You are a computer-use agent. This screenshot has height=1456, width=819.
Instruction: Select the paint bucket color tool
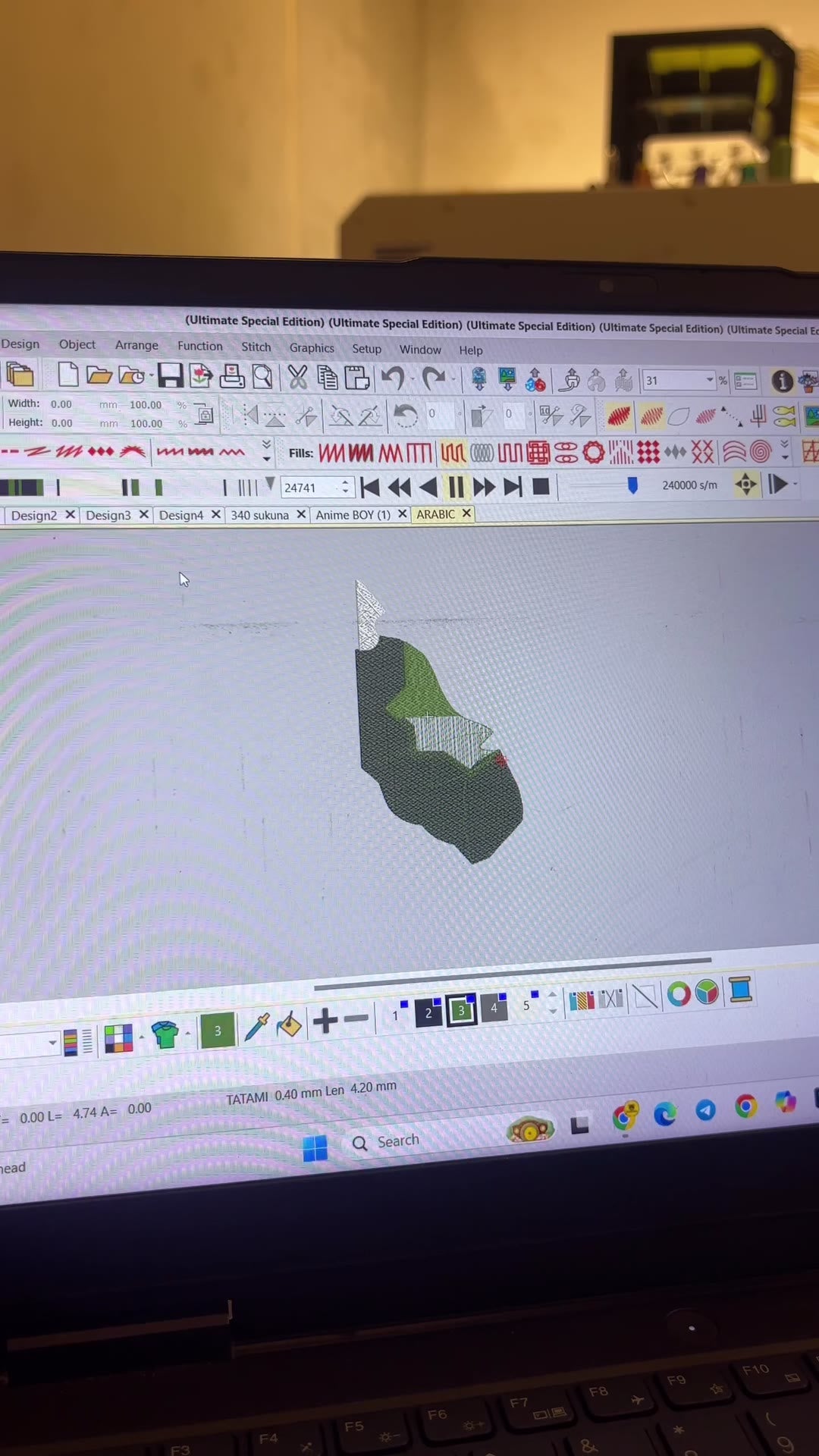289,1025
